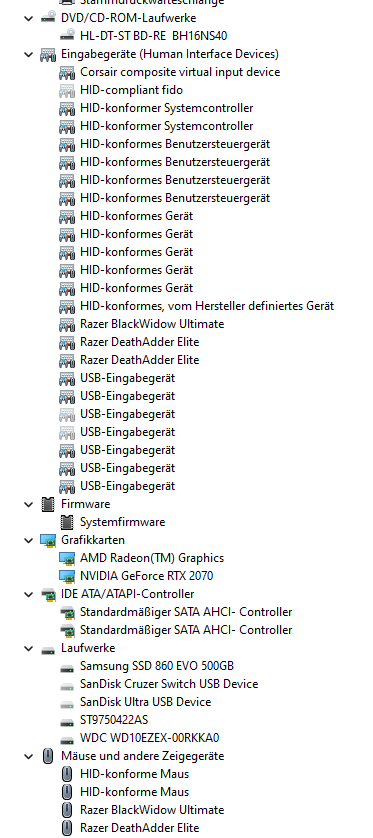The height and width of the screenshot is (838, 373).
Task: Click the chip icon beside Systemfirmware
Action: click(67, 522)
